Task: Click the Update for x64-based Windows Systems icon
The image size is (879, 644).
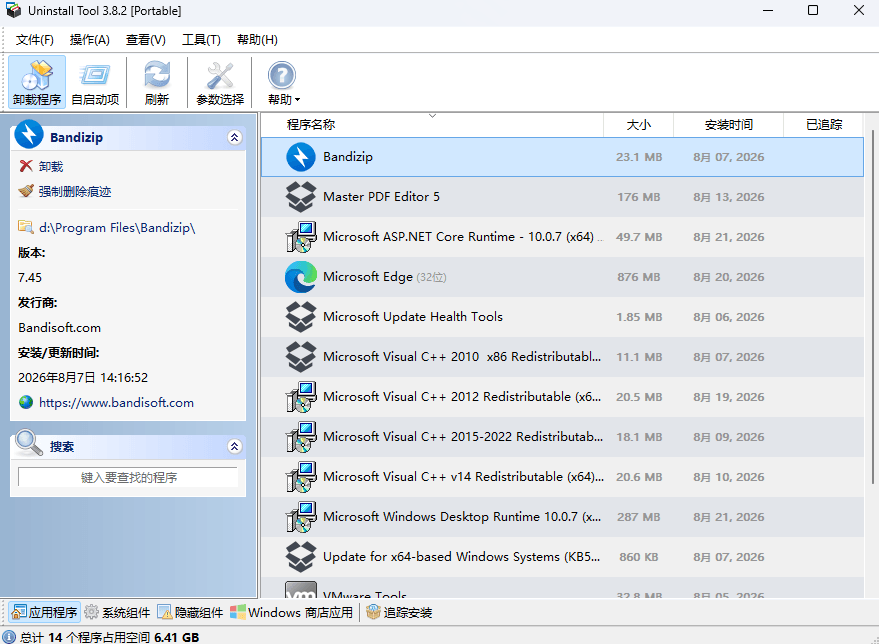Action: point(301,557)
